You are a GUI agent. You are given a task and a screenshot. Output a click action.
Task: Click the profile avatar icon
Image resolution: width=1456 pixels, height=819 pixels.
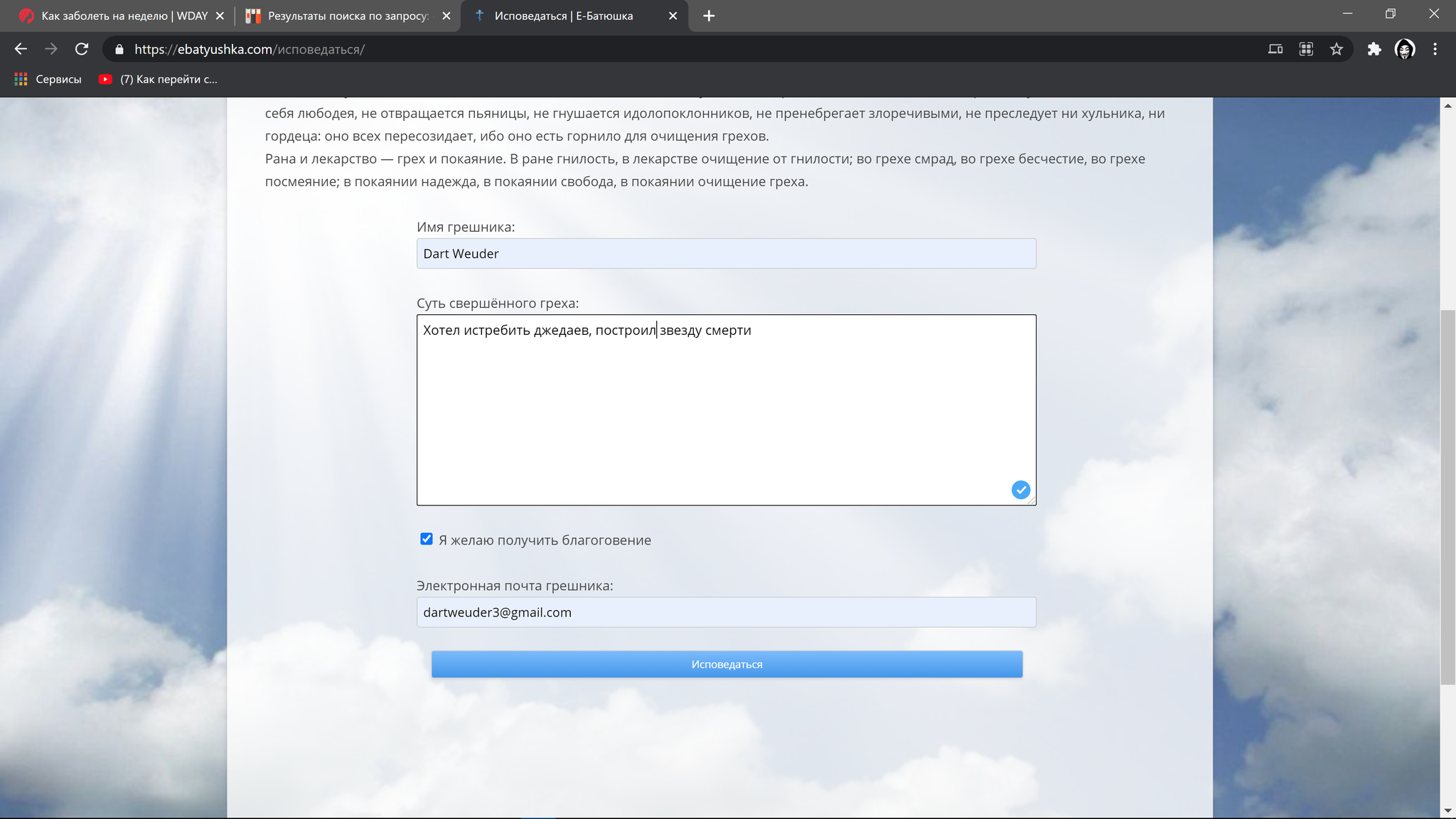[1404, 49]
